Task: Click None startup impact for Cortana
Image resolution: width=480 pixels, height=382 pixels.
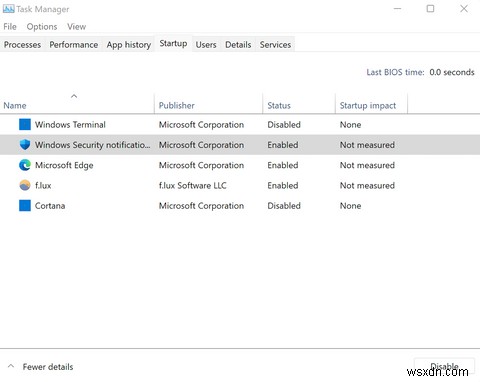Action: tap(350, 206)
